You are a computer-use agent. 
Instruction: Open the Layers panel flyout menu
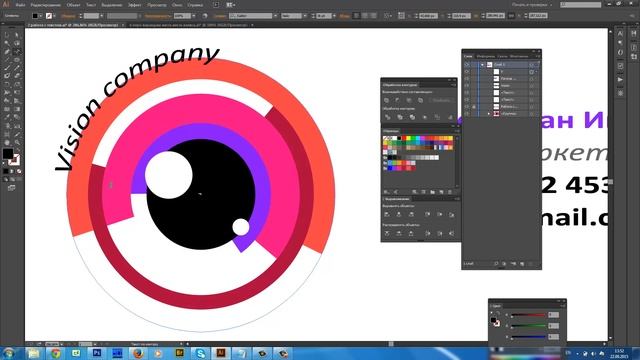[539, 56]
